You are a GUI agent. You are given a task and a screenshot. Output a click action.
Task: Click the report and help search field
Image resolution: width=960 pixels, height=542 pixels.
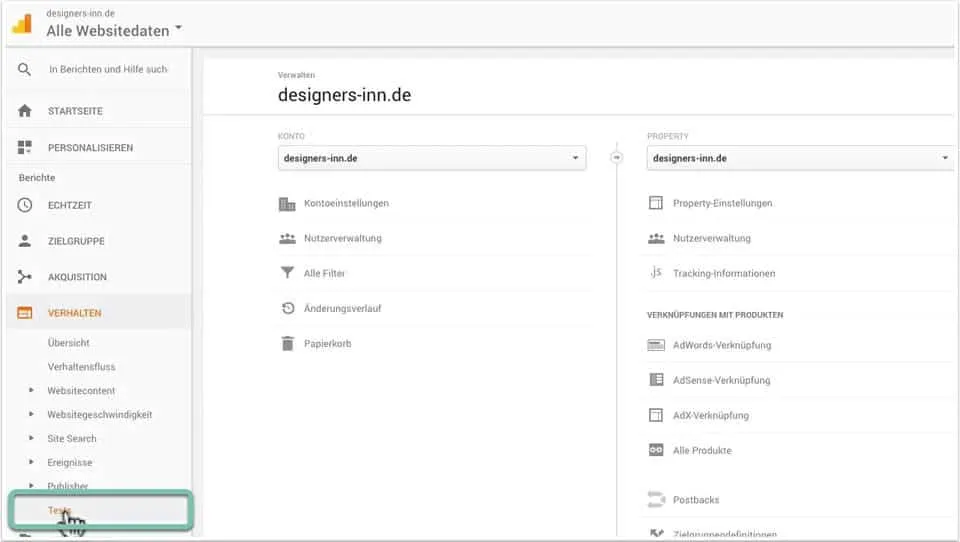[108, 69]
